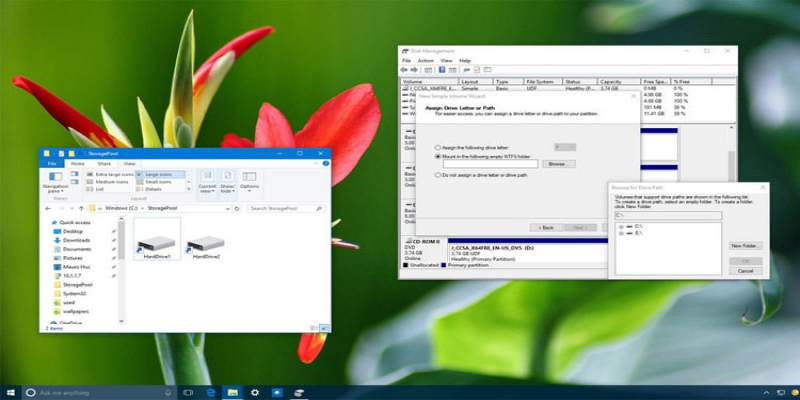Click the Browse... button
The image size is (800, 400).
pyautogui.click(x=559, y=164)
